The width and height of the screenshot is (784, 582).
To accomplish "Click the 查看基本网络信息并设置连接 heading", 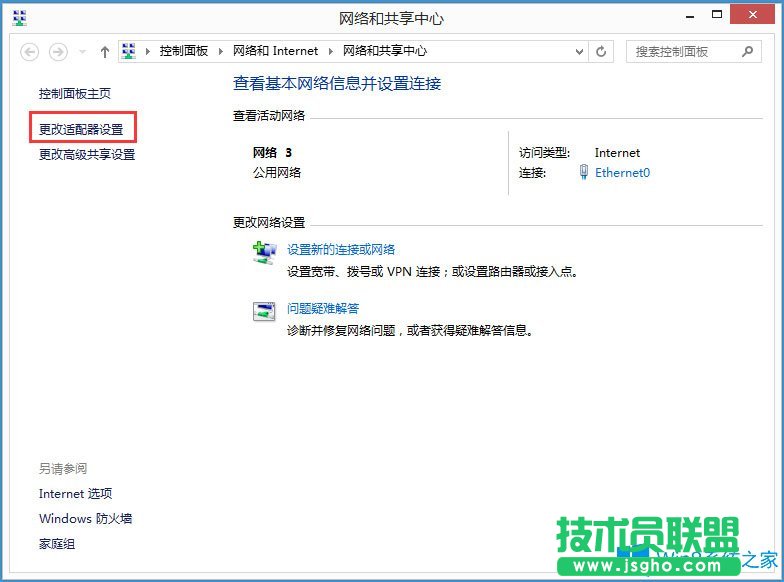I will tap(337, 84).
